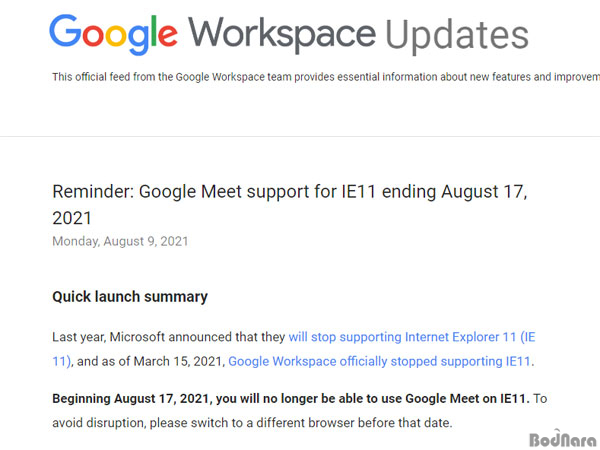The height and width of the screenshot is (450, 600).
Task: Click the word 'Workspace' in the header logo
Action: [x=282, y=35]
